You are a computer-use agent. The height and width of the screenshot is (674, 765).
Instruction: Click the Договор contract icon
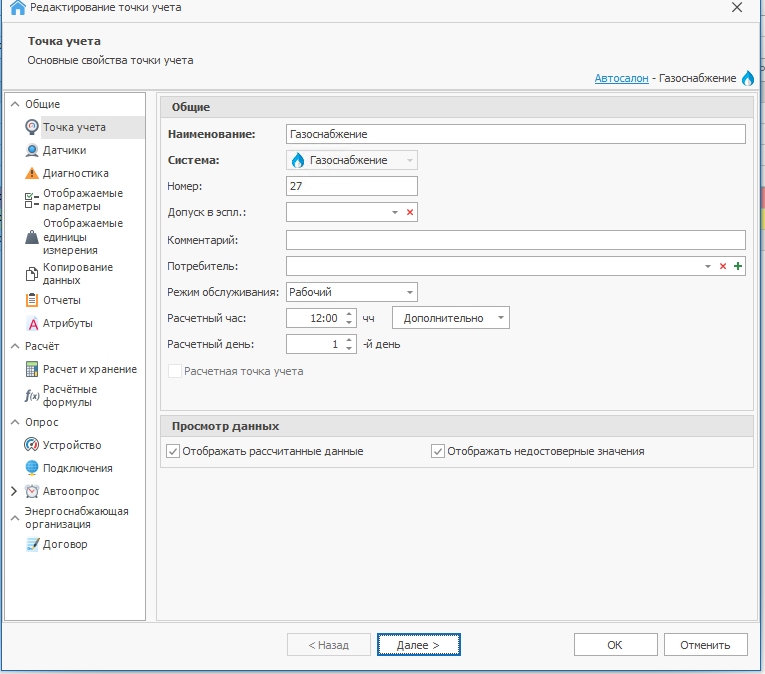tap(32, 544)
